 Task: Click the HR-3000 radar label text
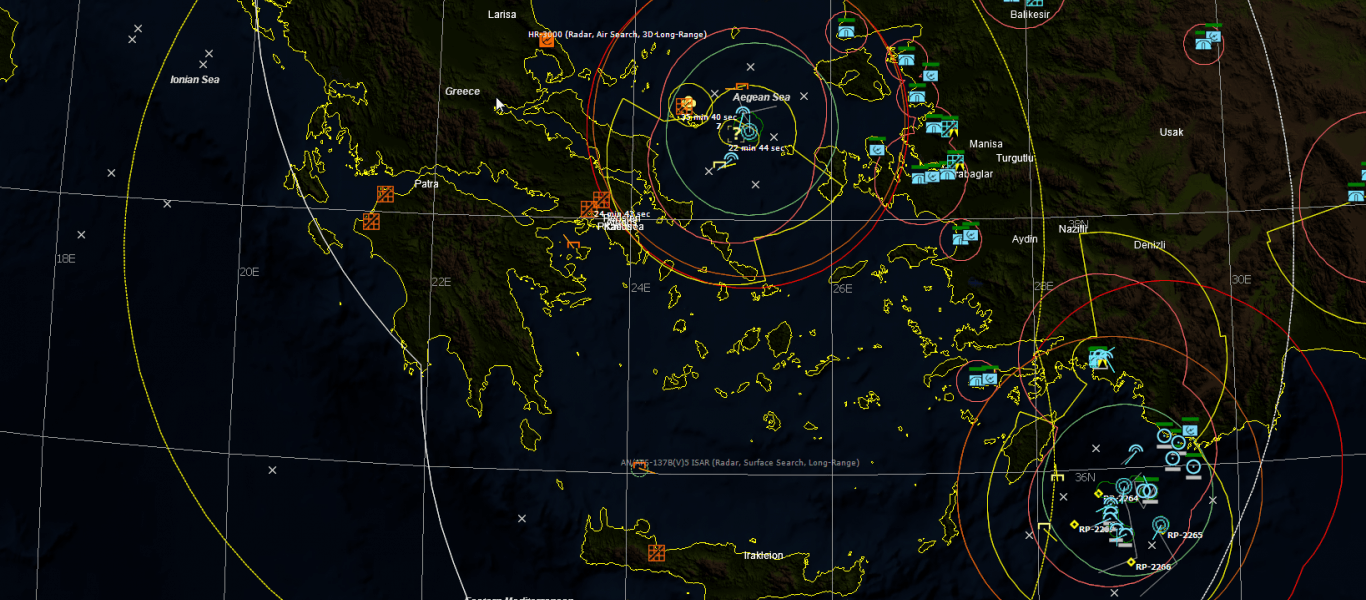tap(617, 34)
